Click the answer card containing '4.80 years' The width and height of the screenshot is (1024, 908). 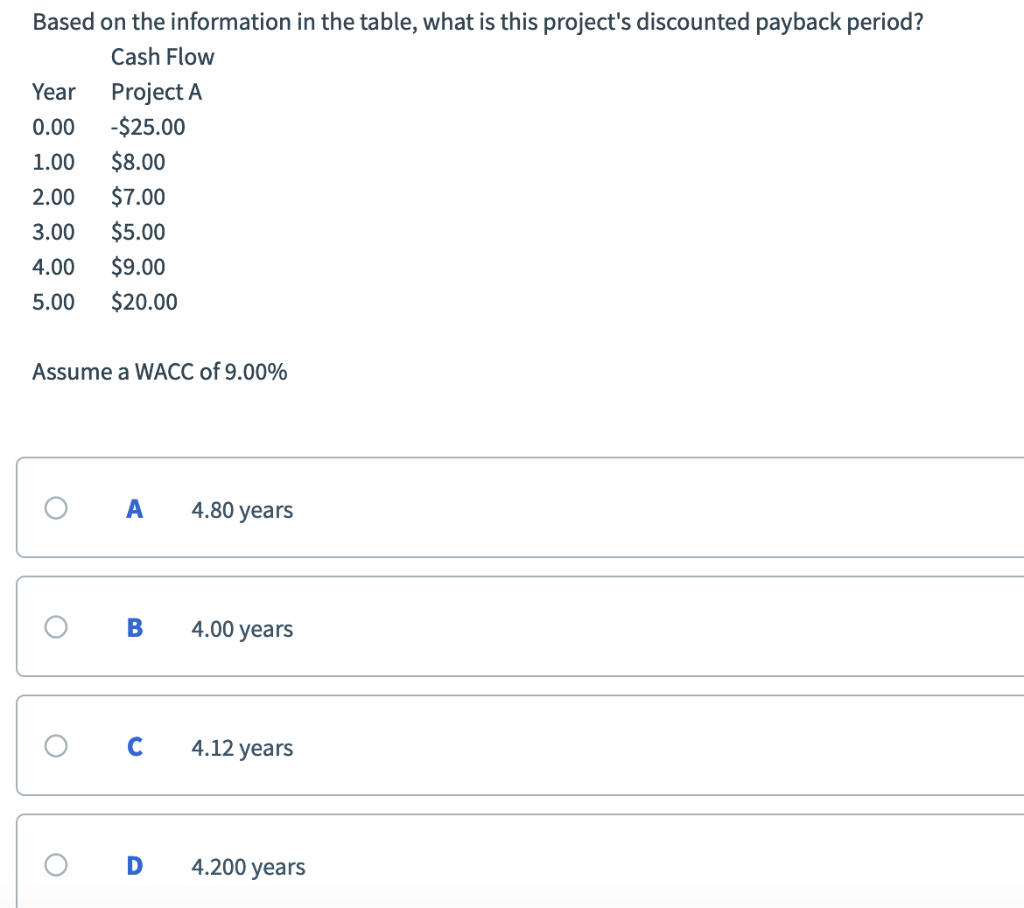520,508
